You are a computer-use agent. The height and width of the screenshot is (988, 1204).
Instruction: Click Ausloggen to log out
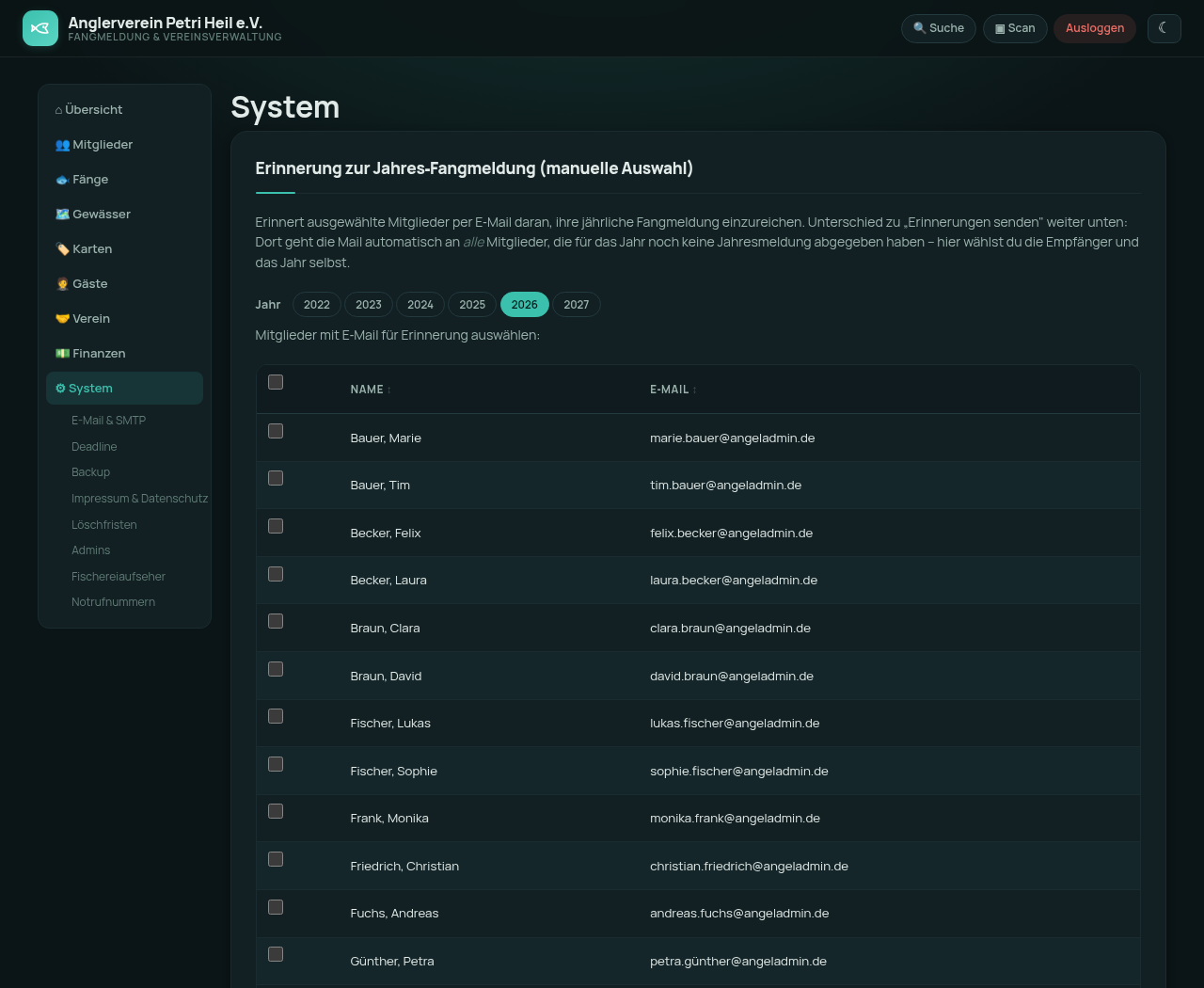pos(1095,28)
